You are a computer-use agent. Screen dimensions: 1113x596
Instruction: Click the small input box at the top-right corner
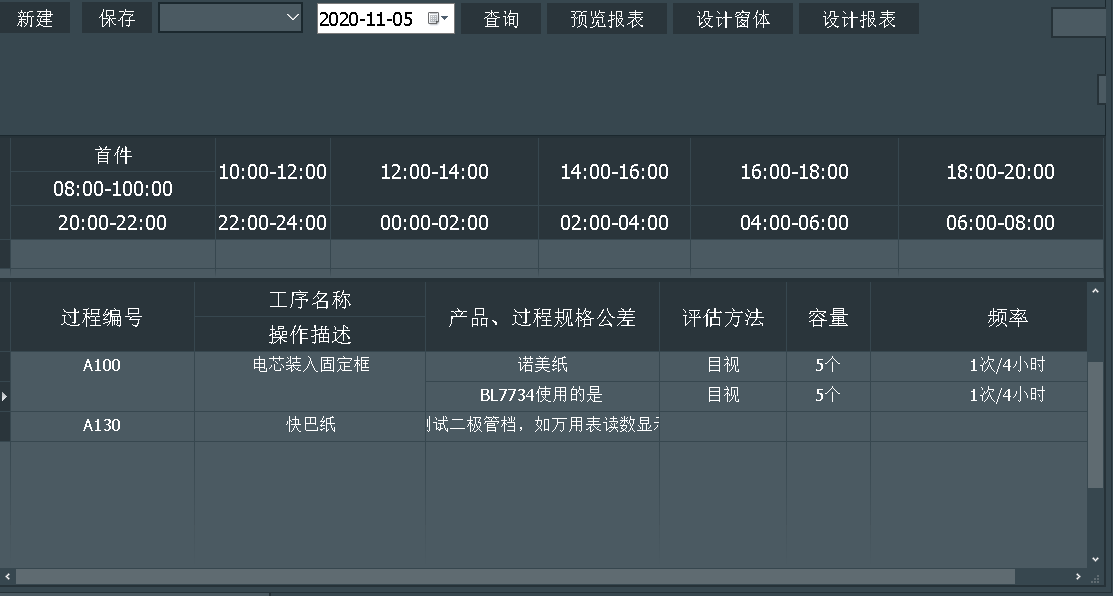tap(1079, 20)
